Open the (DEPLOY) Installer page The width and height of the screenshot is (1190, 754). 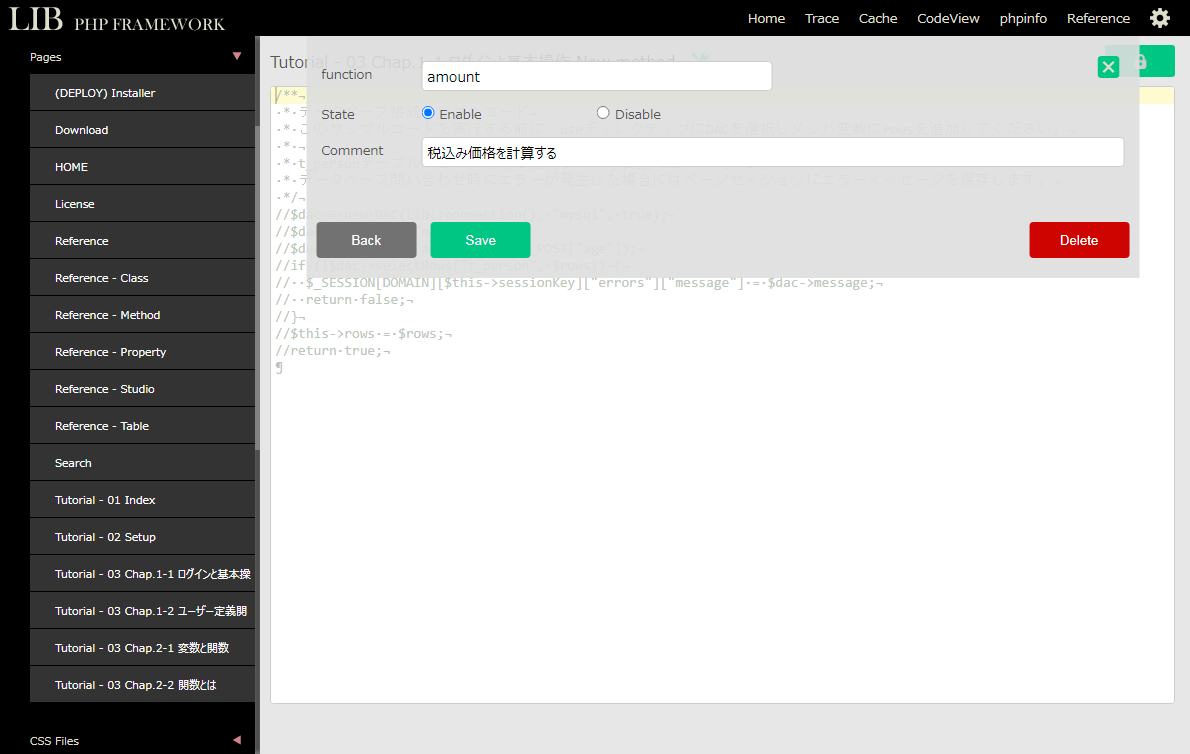click(105, 93)
